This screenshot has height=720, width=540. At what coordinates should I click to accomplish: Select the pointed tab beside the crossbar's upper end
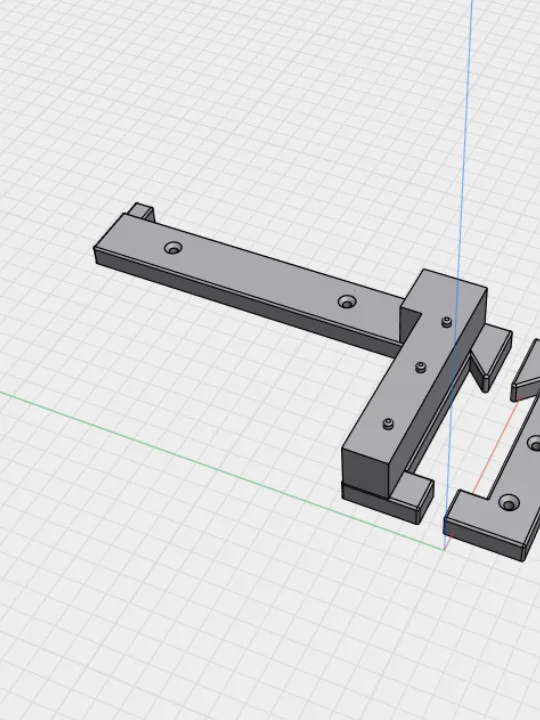coord(492,356)
